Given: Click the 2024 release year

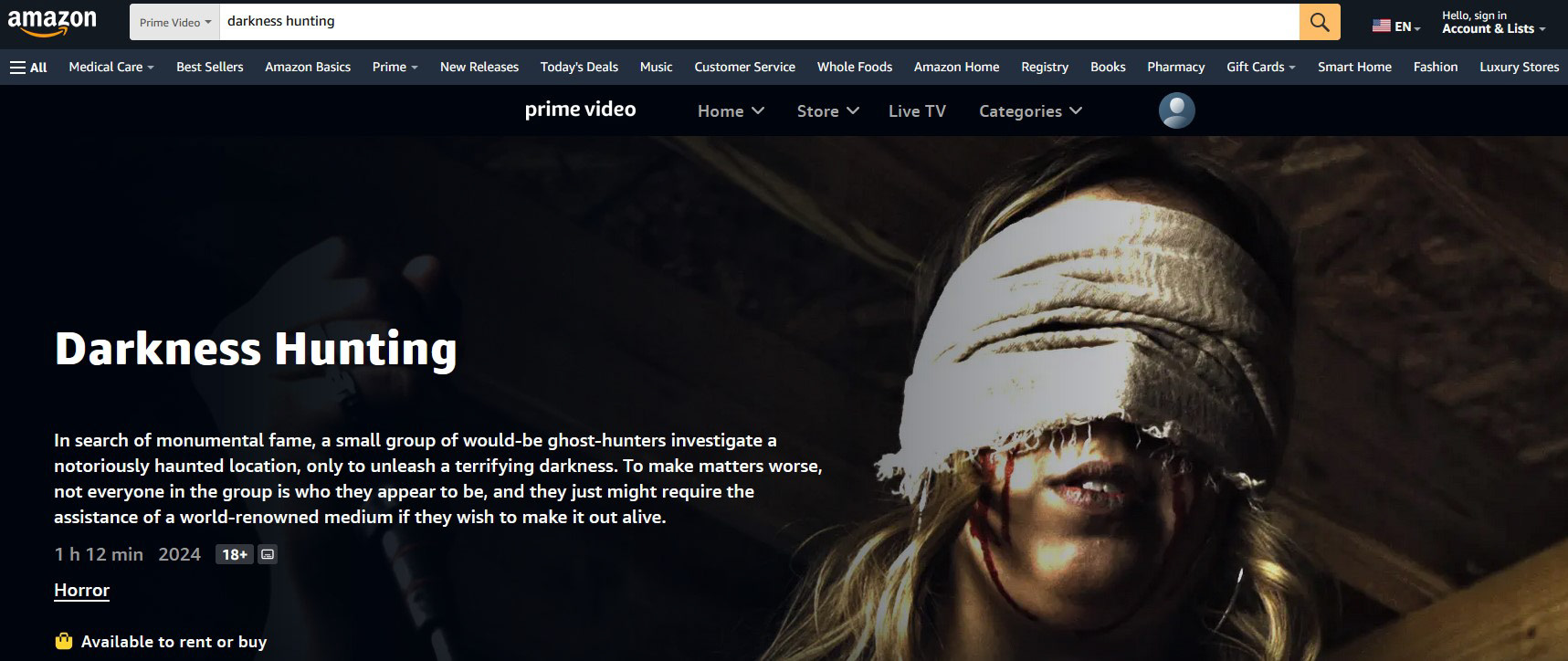Looking at the screenshot, I should [x=179, y=554].
